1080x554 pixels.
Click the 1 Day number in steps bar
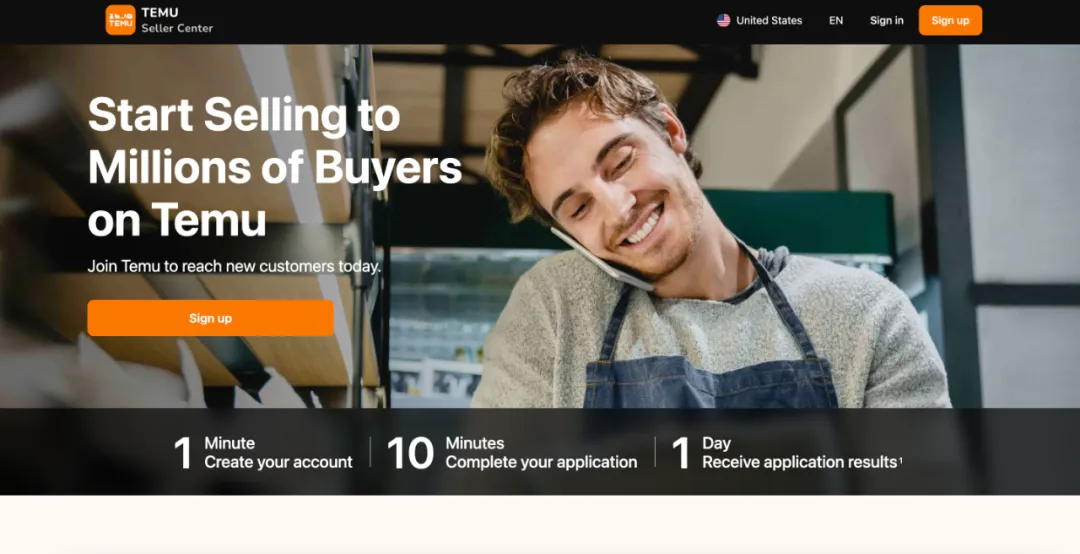681,453
